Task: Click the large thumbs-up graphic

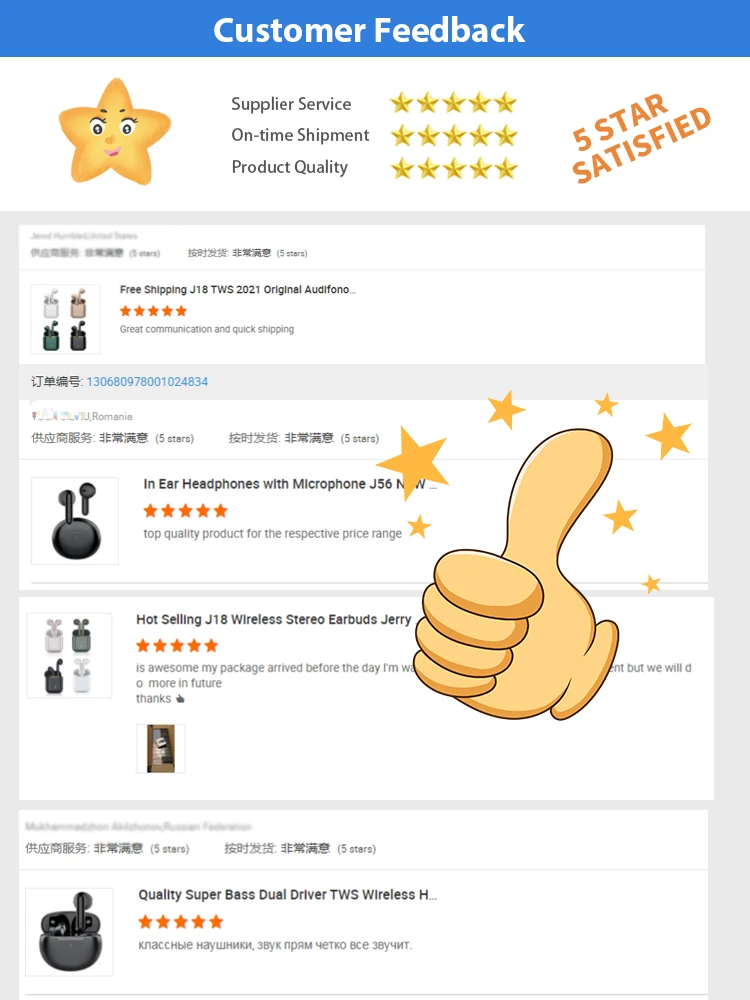Action: click(x=517, y=574)
